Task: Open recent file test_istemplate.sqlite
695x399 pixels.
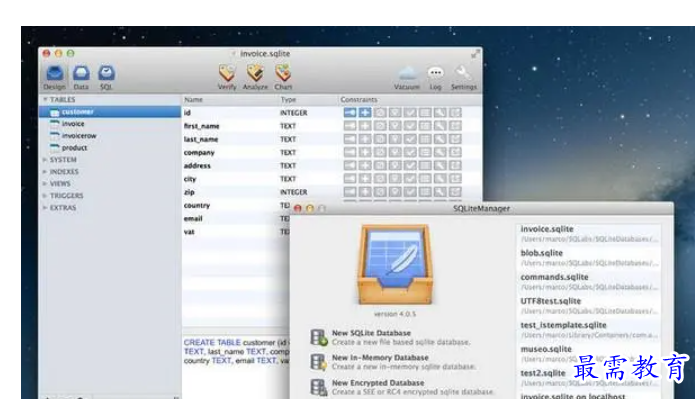Action: coord(589,329)
